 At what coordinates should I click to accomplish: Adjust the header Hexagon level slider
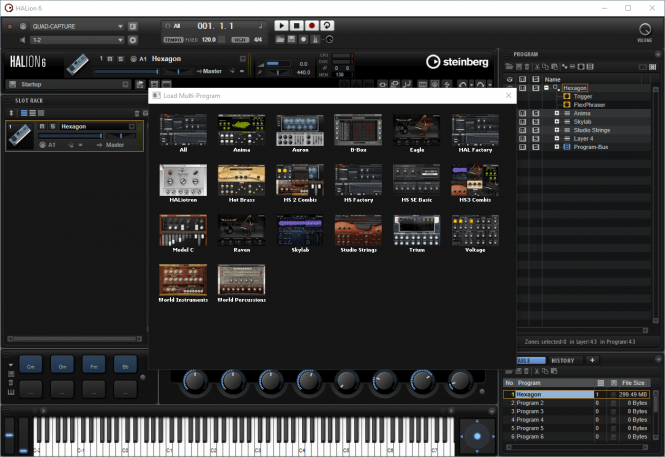[126, 72]
